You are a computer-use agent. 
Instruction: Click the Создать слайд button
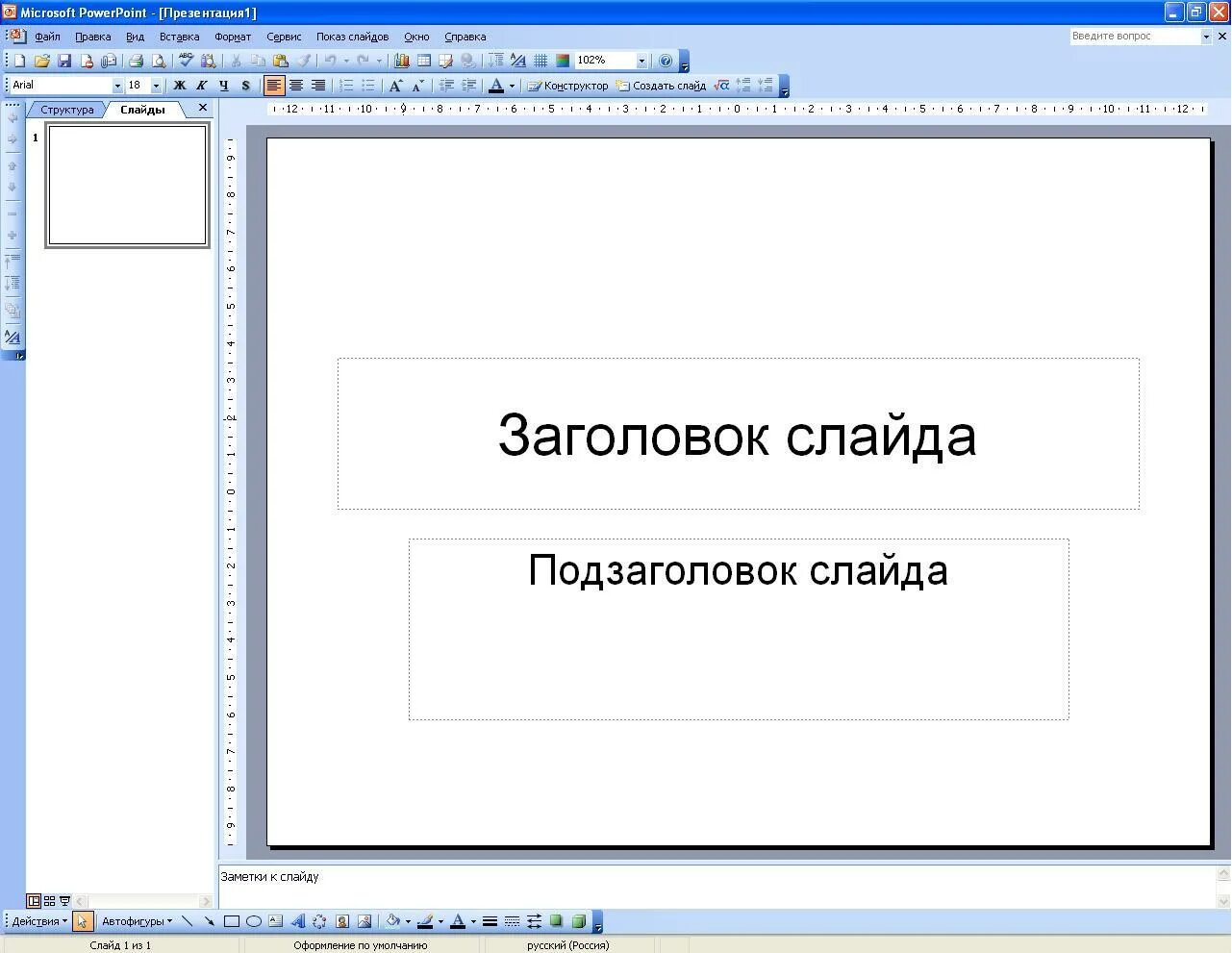coord(662,86)
